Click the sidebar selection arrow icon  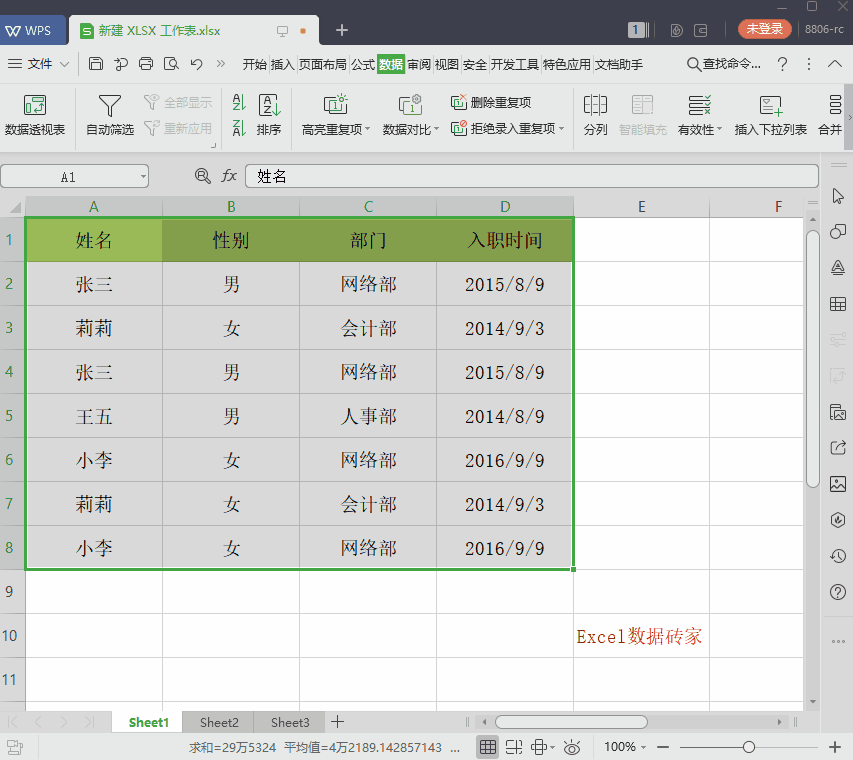tap(838, 196)
